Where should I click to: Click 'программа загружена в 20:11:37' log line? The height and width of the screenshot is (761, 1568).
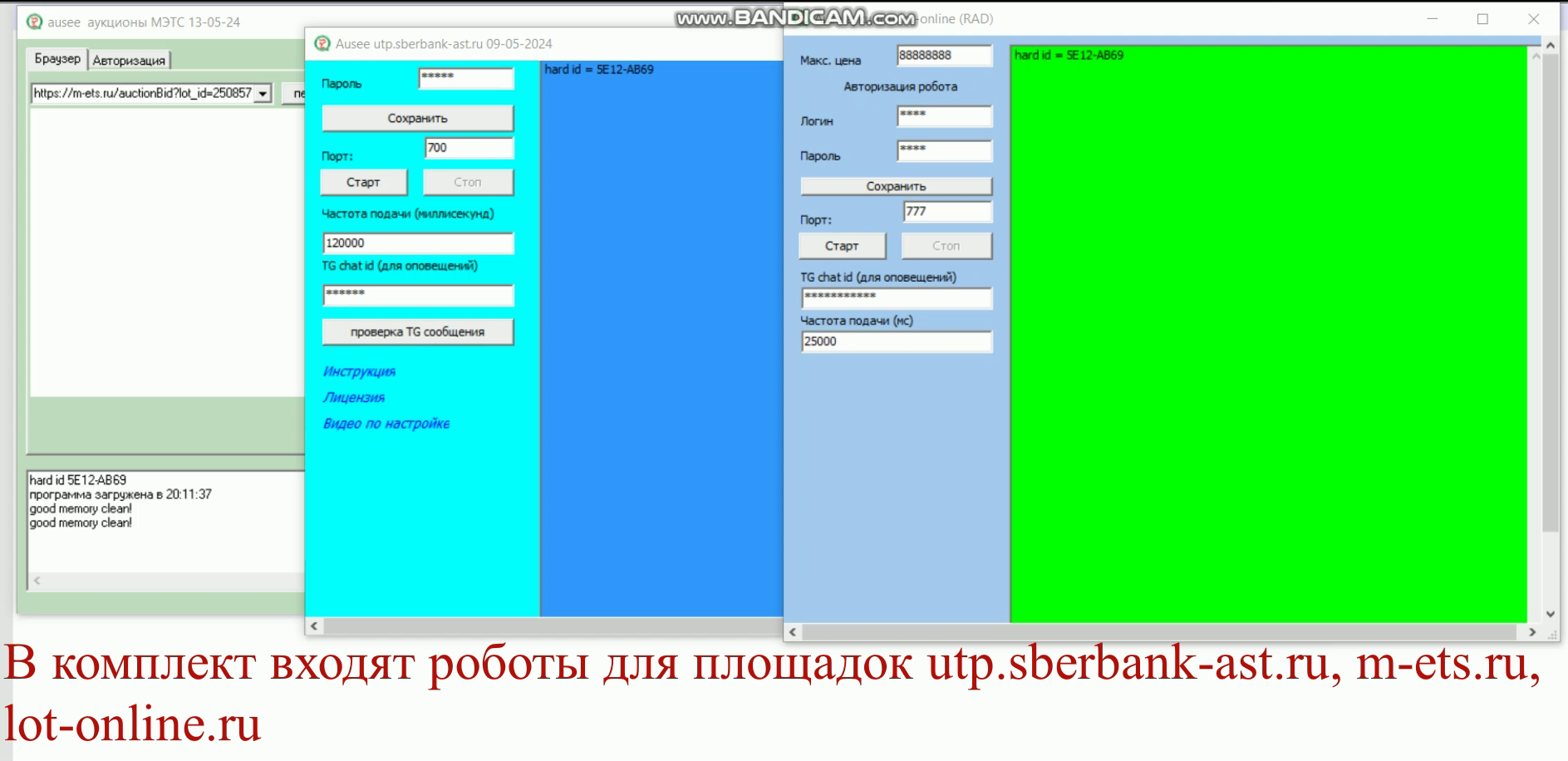point(120,494)
